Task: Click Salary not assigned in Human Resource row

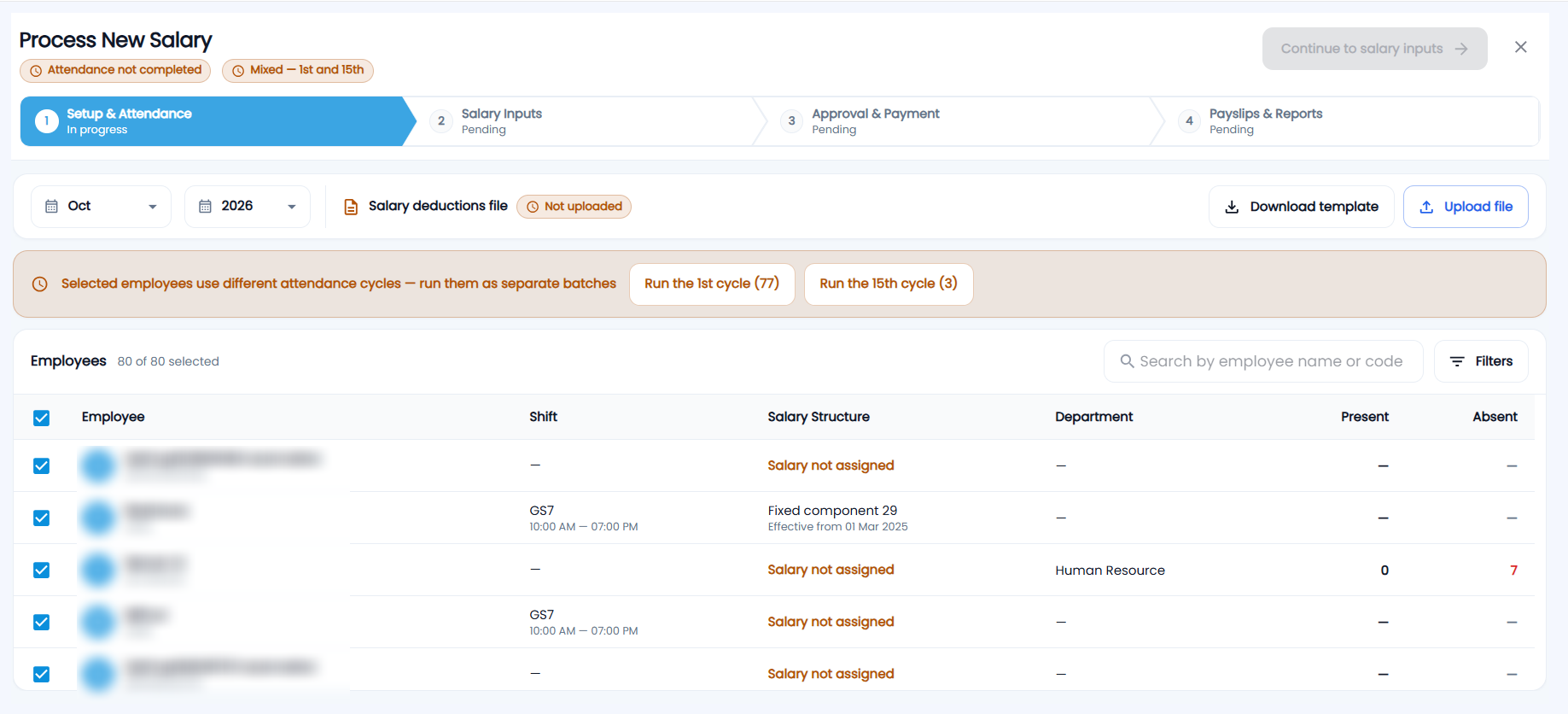Action: tap(831, 570)
